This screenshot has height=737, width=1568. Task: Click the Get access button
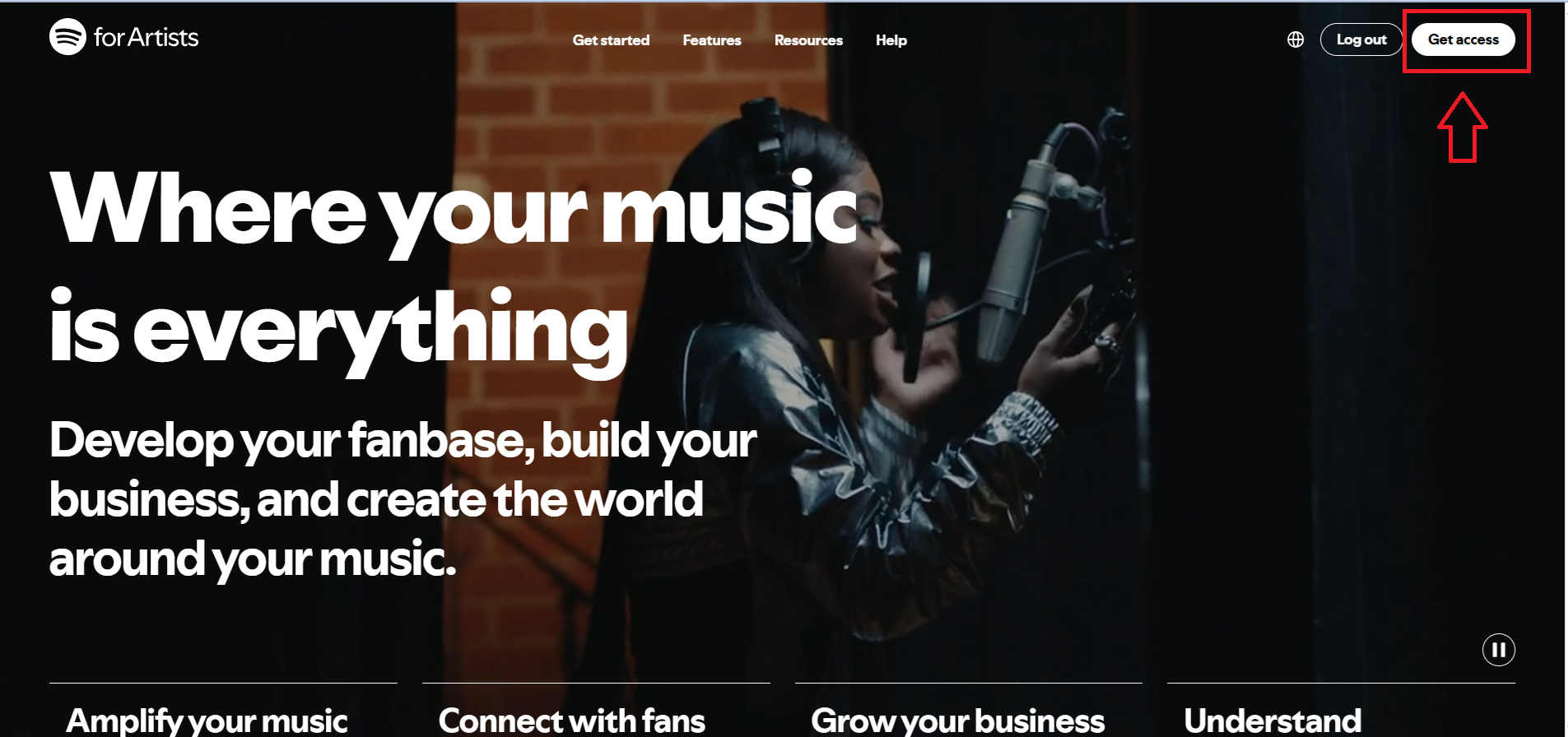click(1463, 39)
